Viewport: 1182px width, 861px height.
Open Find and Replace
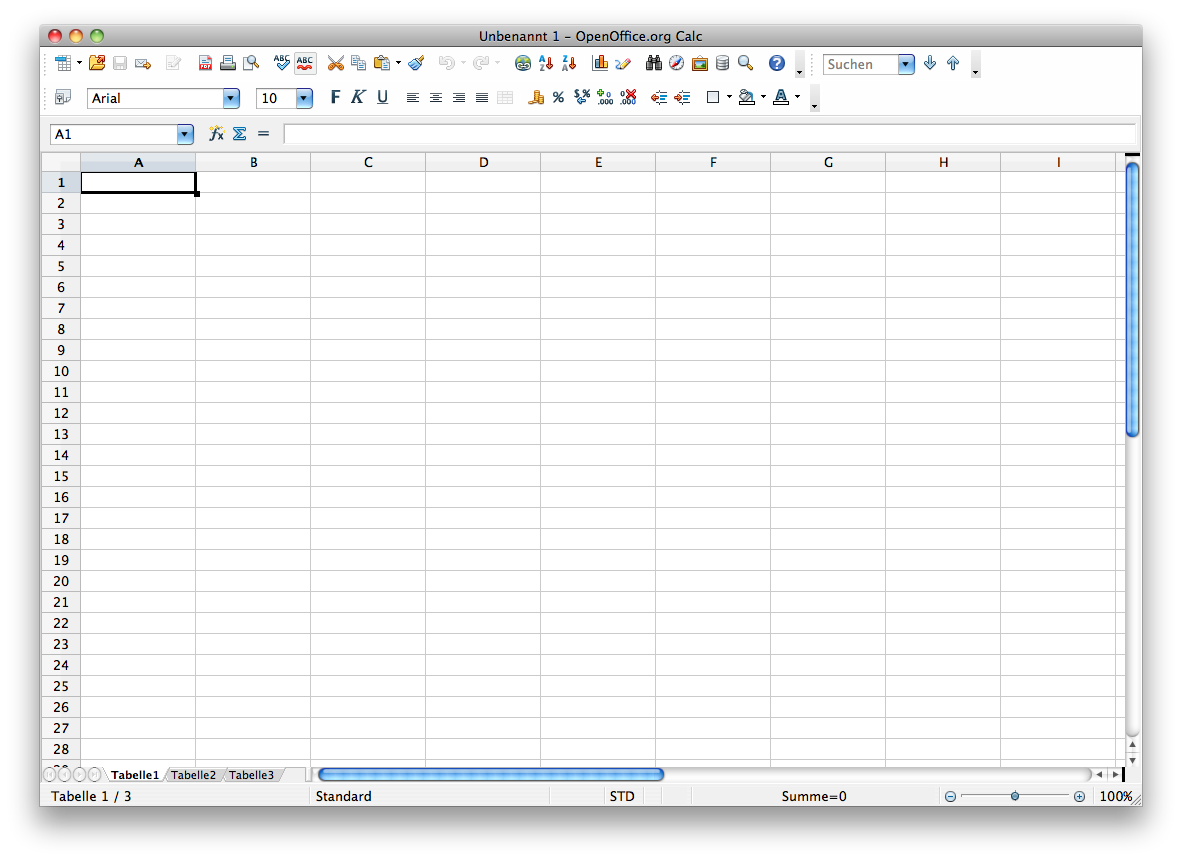[x=654, y=62]
